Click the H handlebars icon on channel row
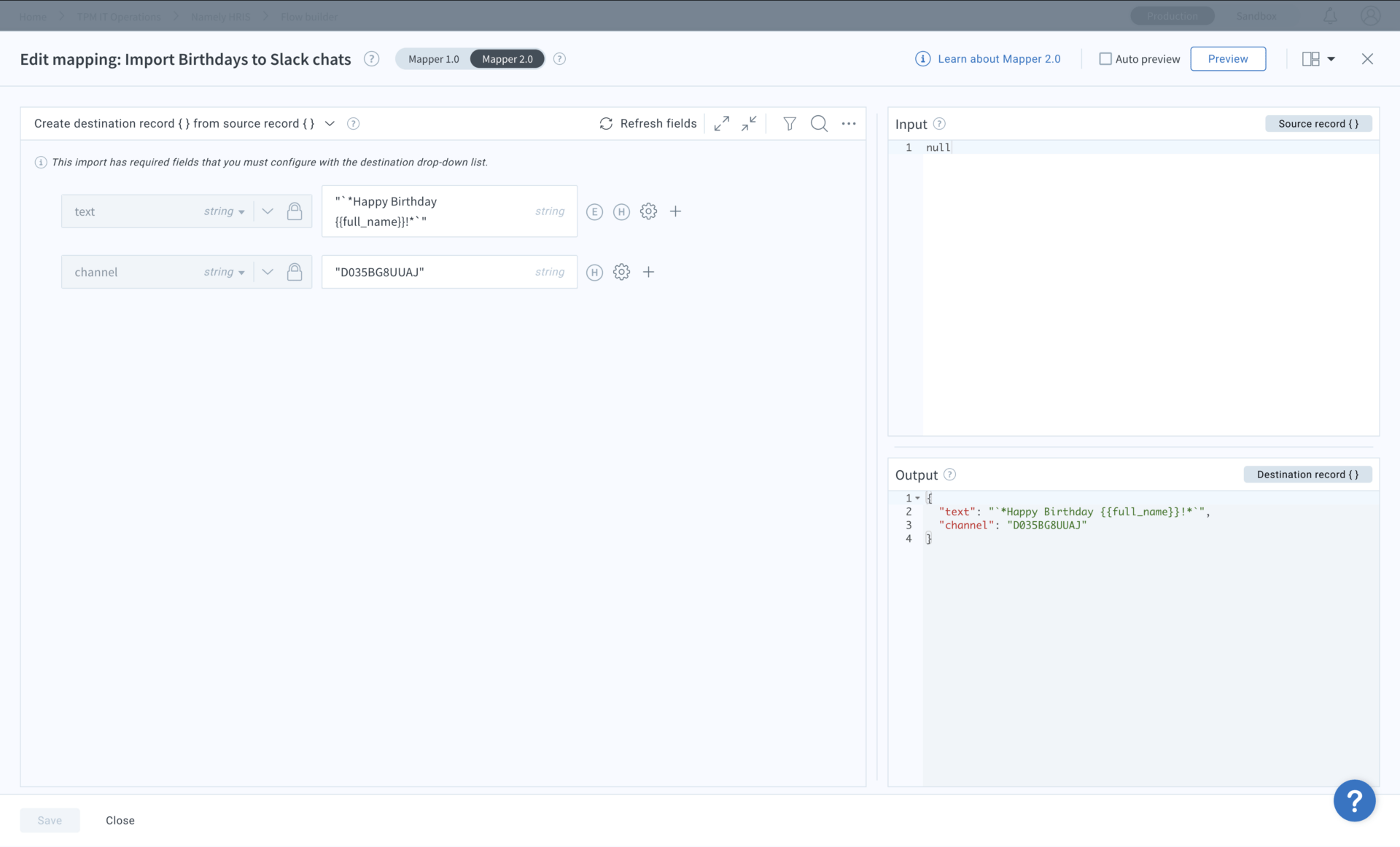The image size is (1400, 847). tap(594, 273)
